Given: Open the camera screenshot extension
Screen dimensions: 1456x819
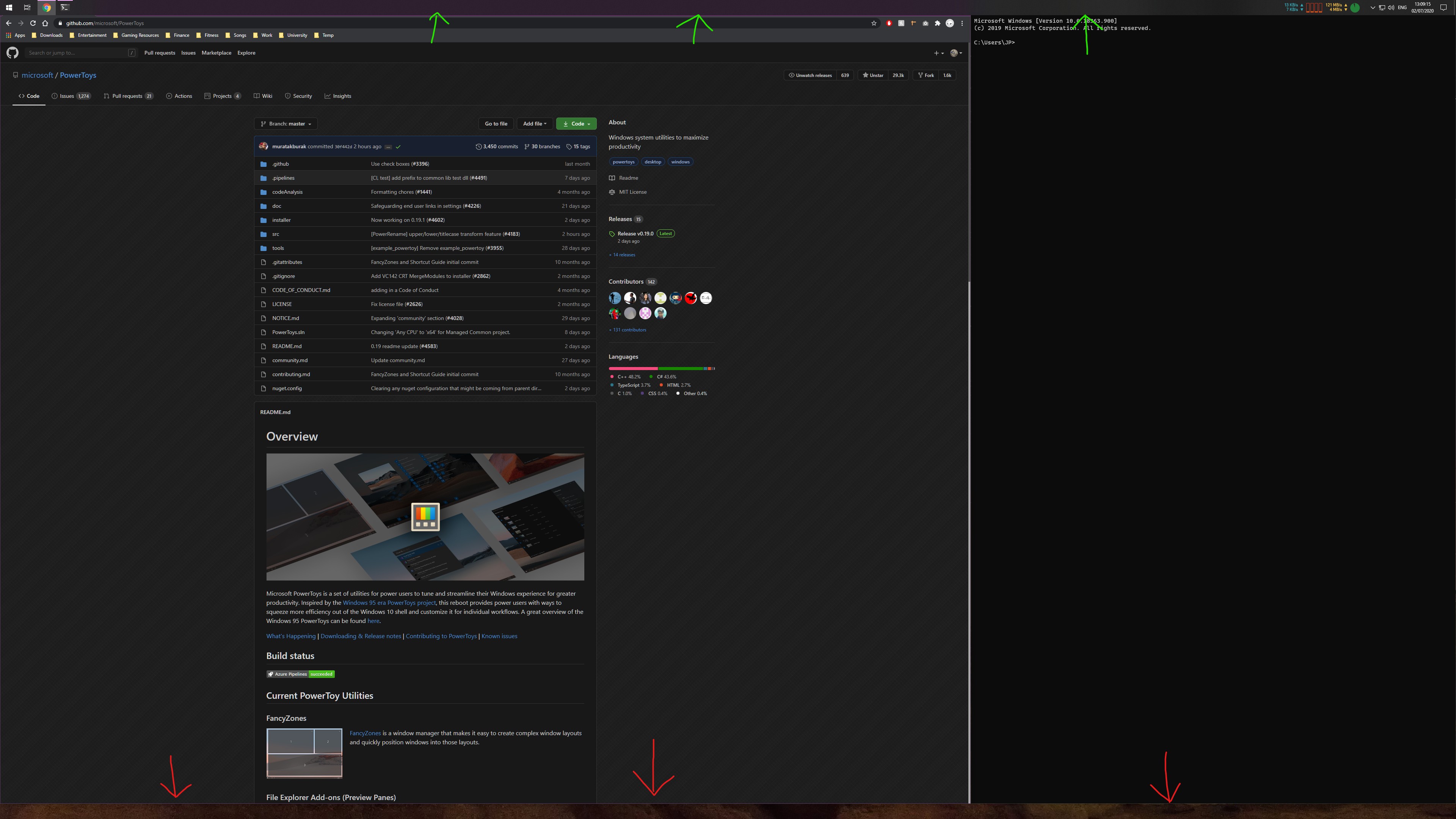Looking at the screenshot, I should 925,23.
